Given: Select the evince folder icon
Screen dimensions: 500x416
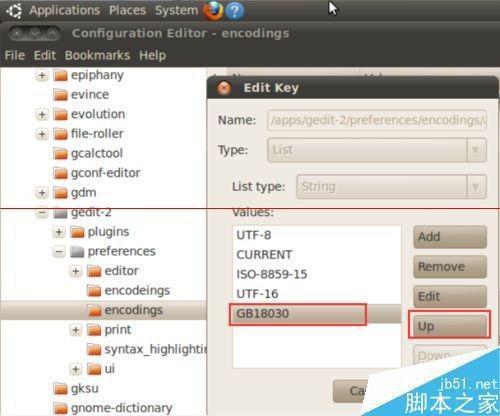Looking at the screenshot, I should click(60, 95).
